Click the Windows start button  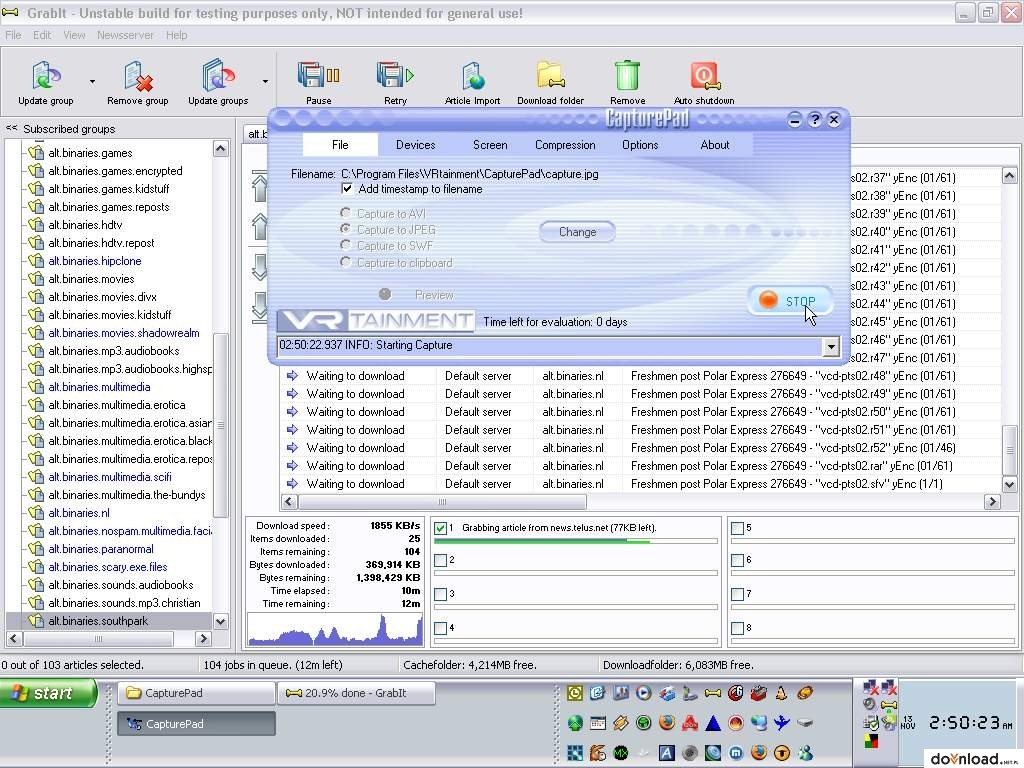pyautogui.click(x=48, y=693)
